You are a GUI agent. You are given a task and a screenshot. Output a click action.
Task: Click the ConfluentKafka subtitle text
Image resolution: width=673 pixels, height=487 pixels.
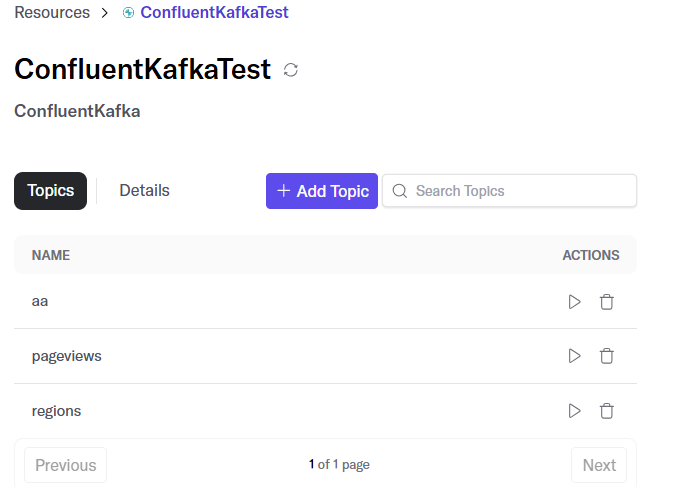(x=77, y=111)
